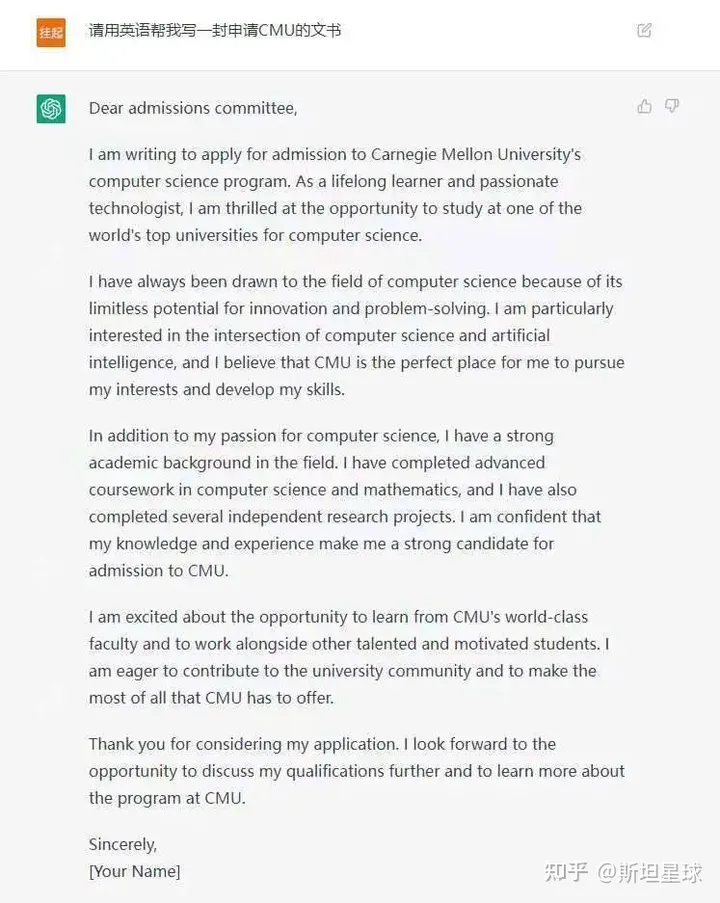Click 'most of all that CMU has to offer' line
Image resolution: width=720 pixels, height=903 pixels.
point(211,698)
